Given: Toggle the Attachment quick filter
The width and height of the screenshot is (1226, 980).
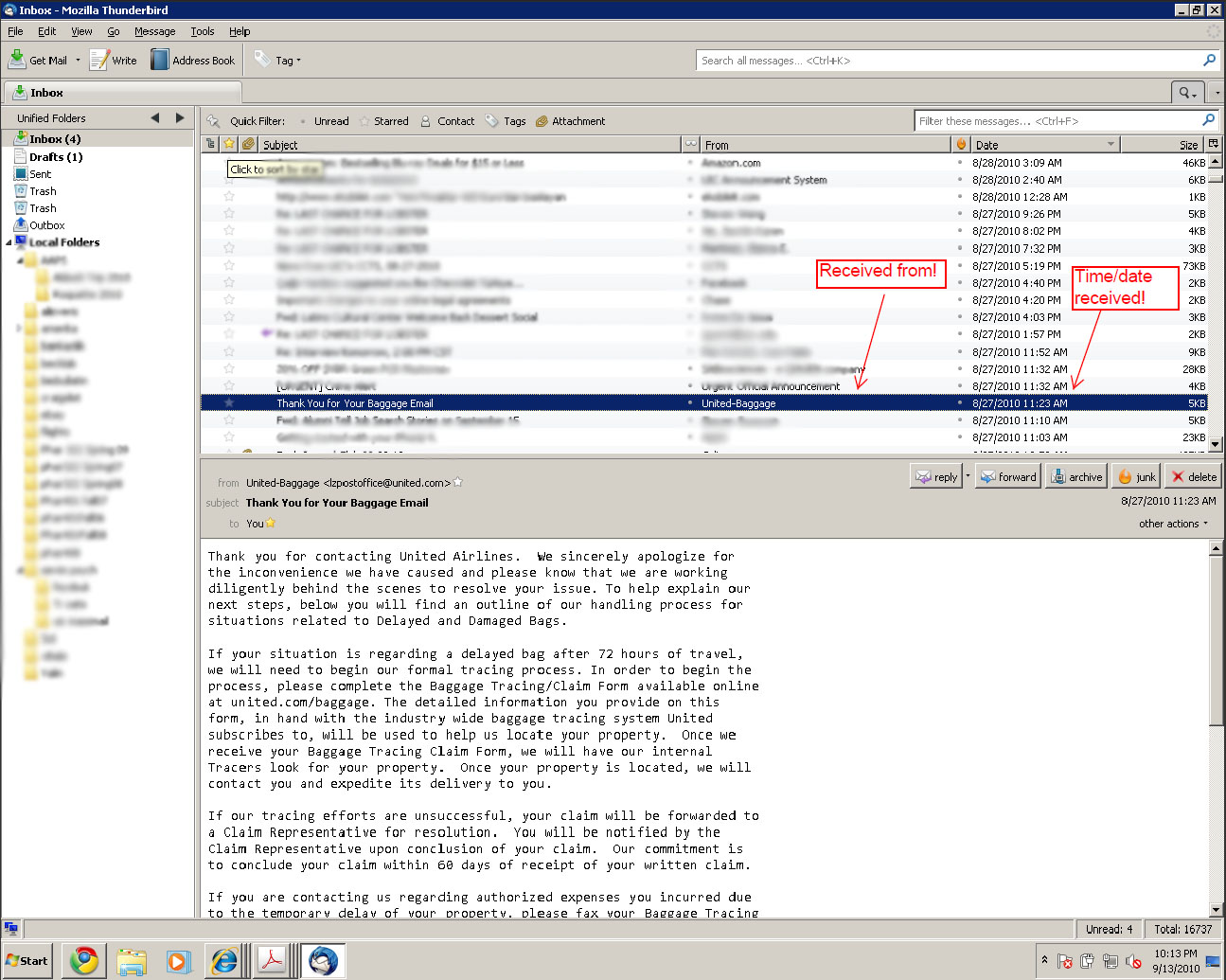Looking at the screenshot, I should [570, 120].
